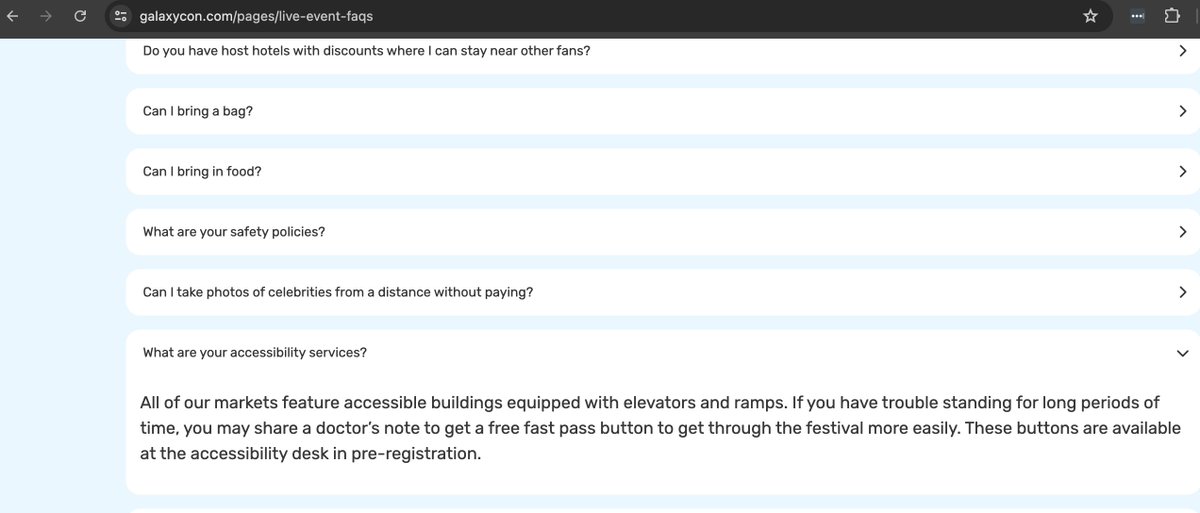Bookmark this page with the star icon
Viewport: 1200px width, 513px height.
click(1090, 16)
